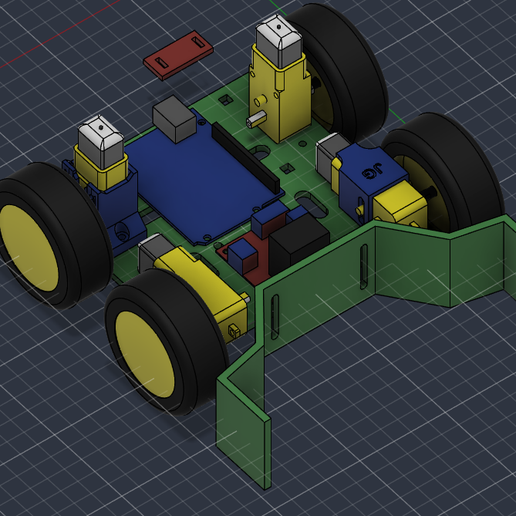Pick the grey USB connector block on board
The image size is (516, 516).
tap(174, 119)
